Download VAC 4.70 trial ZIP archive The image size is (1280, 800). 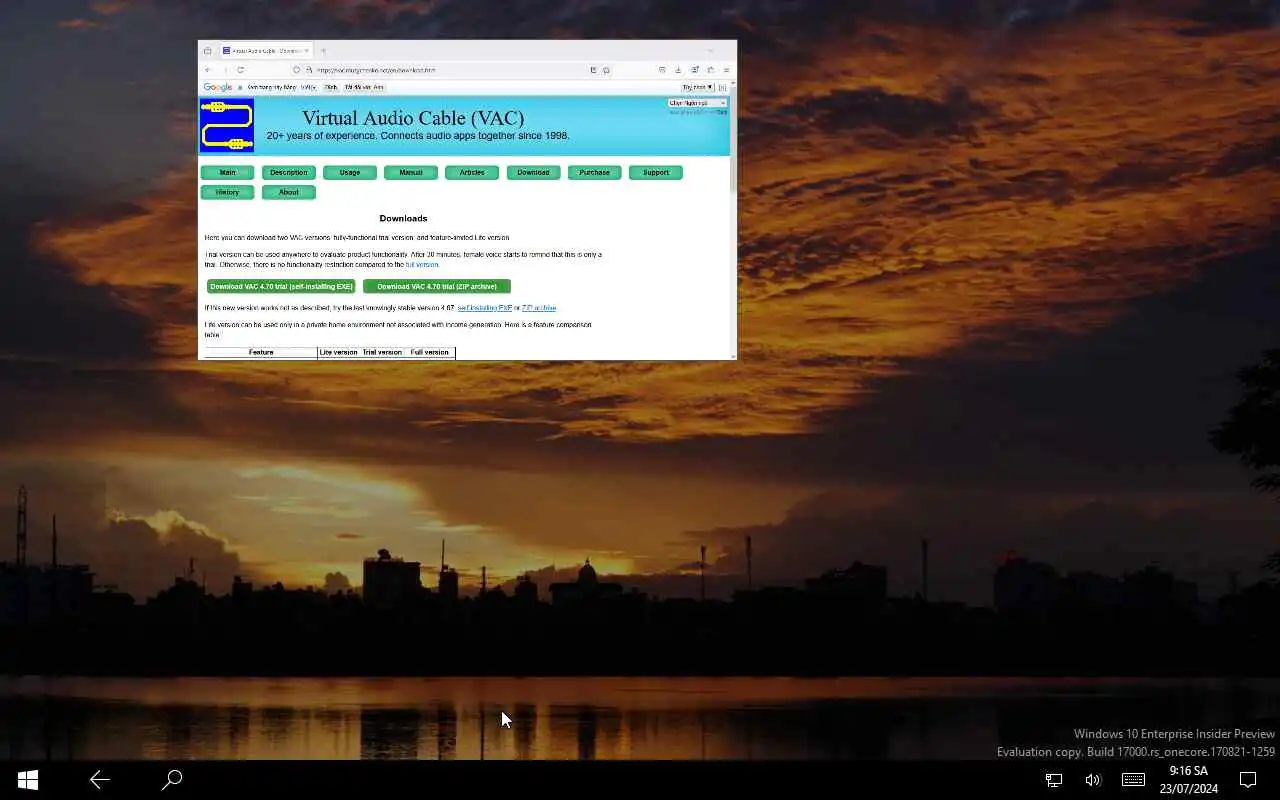point(437,286)
